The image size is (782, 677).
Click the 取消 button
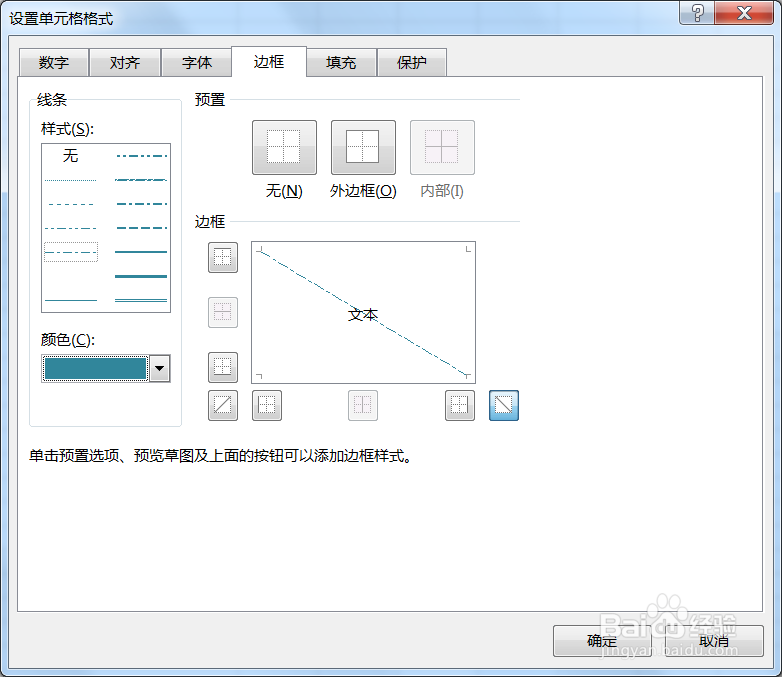pos(714,641)
